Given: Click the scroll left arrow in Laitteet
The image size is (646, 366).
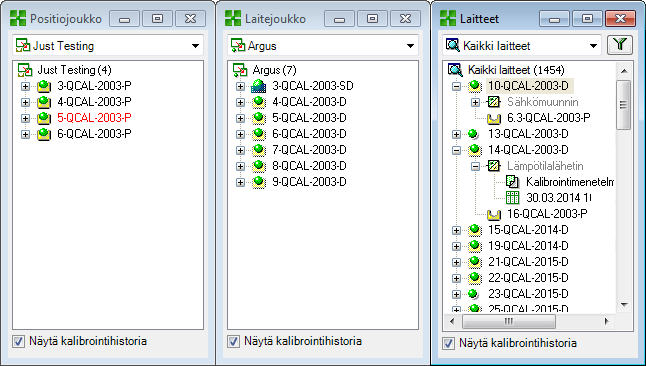Looking at the screenshot, I should coord(452,321).
